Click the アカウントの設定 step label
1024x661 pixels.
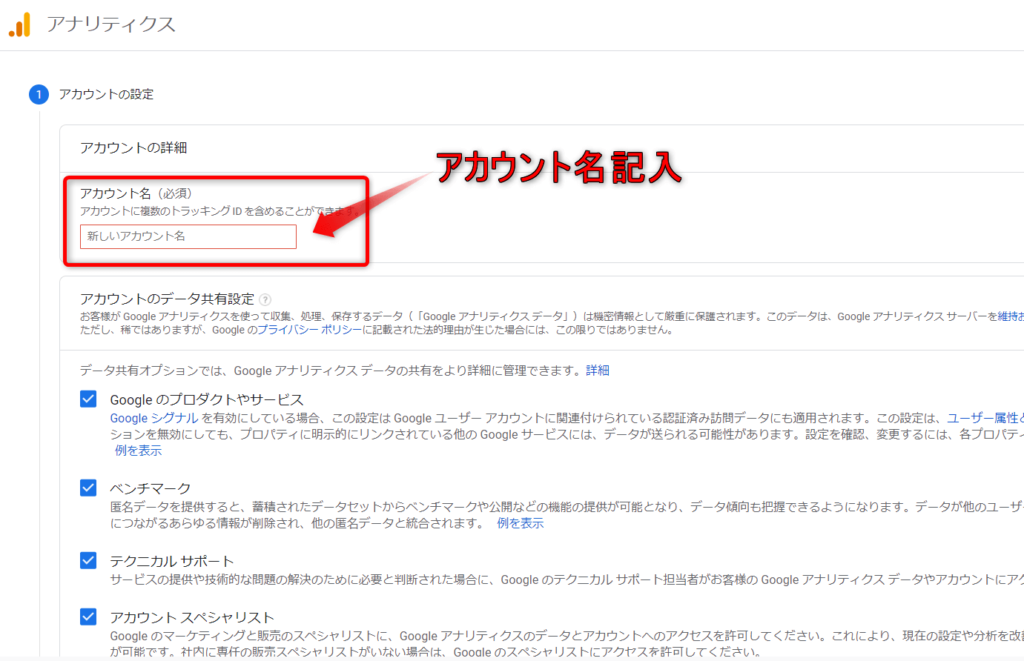(106, 95)
